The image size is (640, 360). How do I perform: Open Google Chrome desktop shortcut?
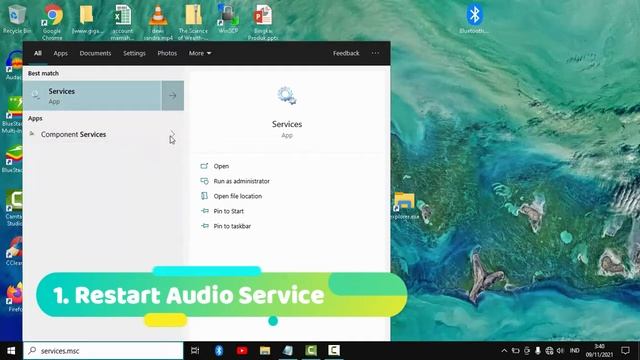pyautogui.click(x=52, y=21)
